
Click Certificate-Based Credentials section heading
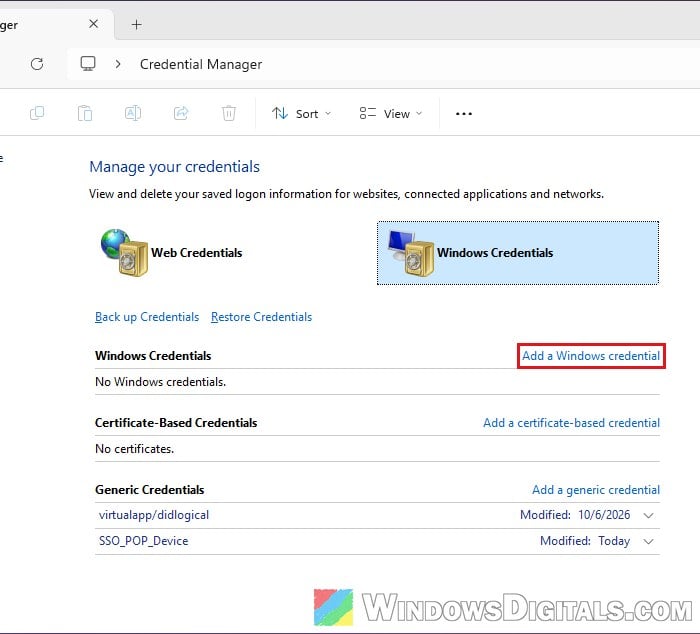pyautogui.click(x=176, y=423)
